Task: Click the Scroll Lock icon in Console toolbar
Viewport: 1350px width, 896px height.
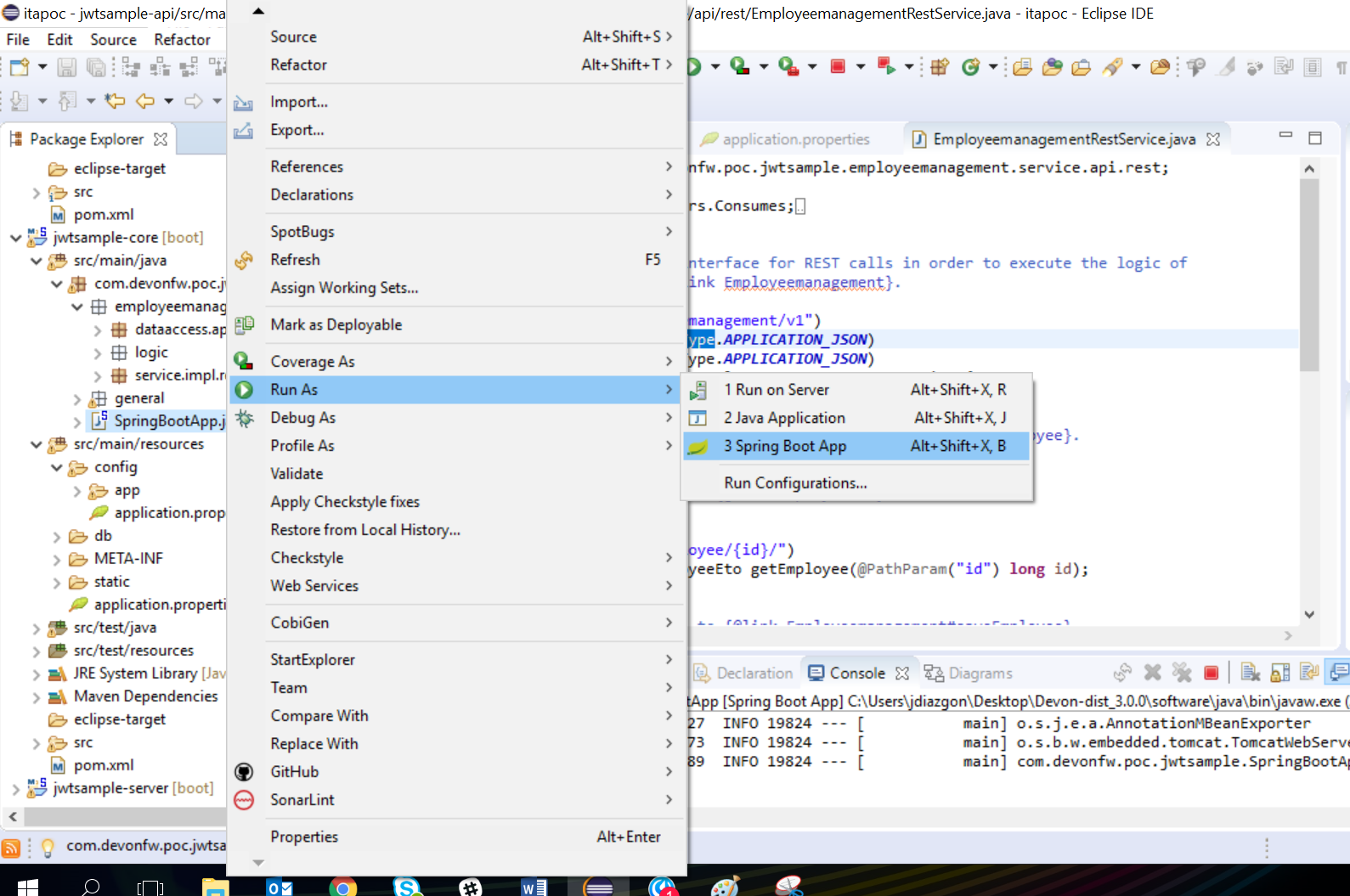Action: coord(1279,673)
